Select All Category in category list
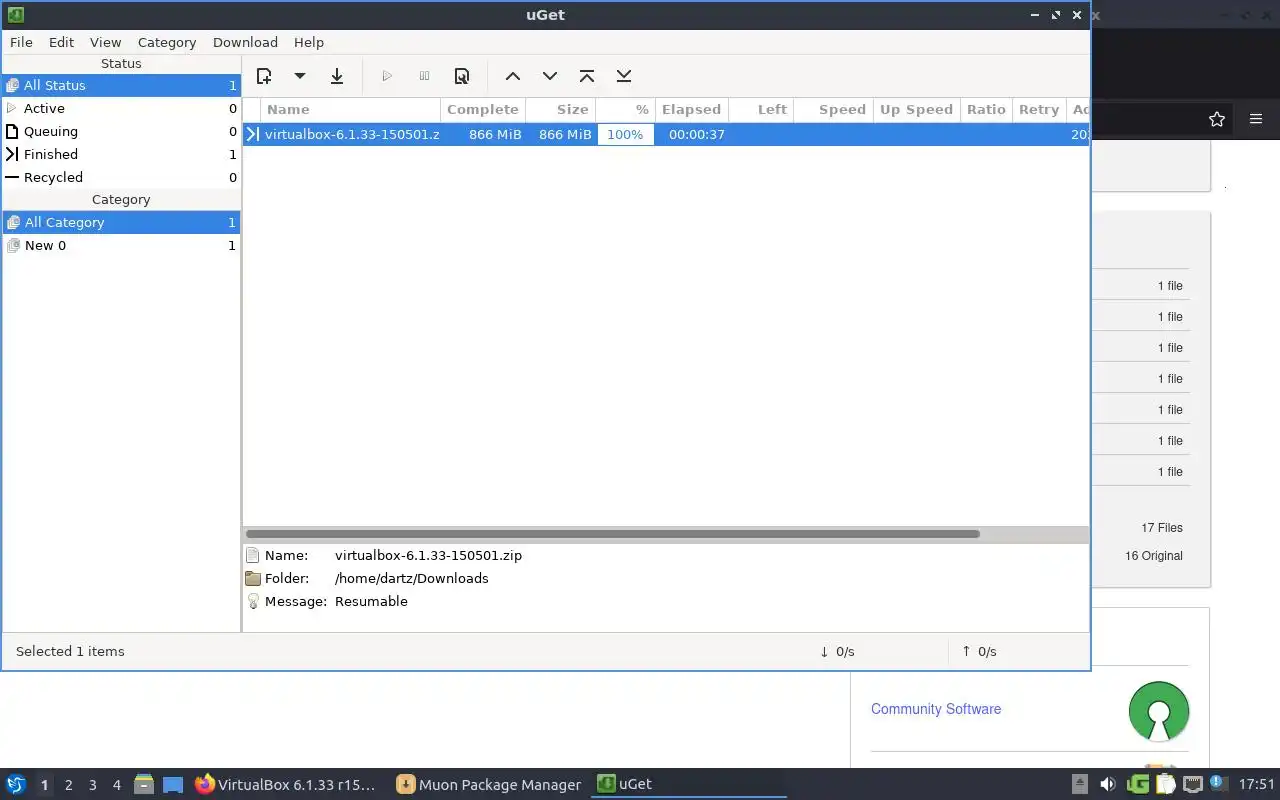1280x800 pixels. 121,222
